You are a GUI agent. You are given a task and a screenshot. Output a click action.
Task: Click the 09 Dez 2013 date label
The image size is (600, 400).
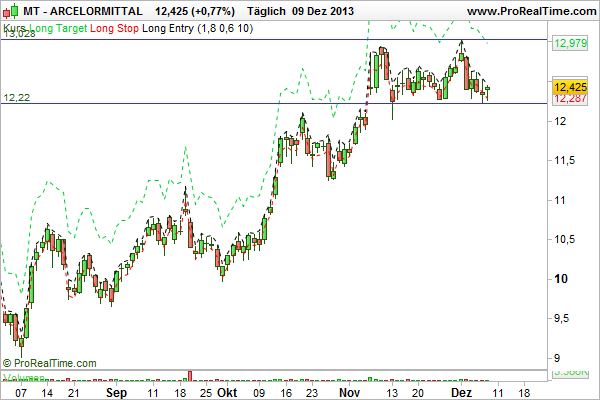[323, 11]
